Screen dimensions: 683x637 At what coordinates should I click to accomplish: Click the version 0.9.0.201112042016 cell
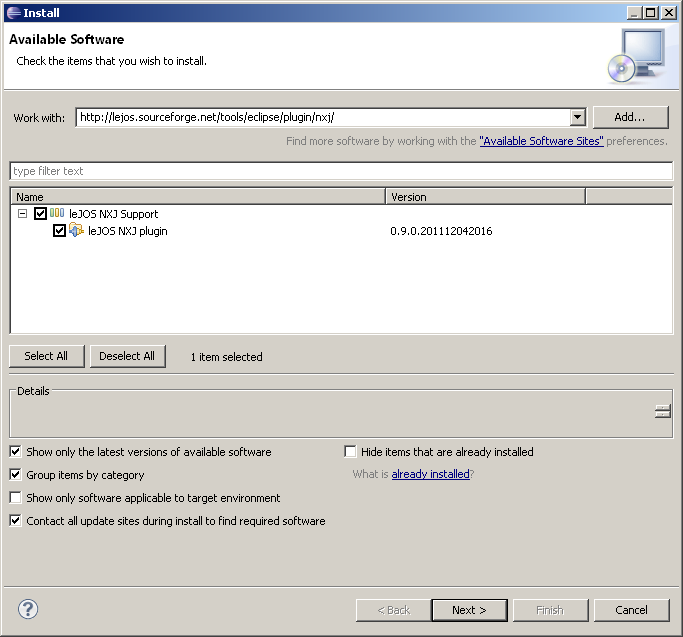click(441, 231)
